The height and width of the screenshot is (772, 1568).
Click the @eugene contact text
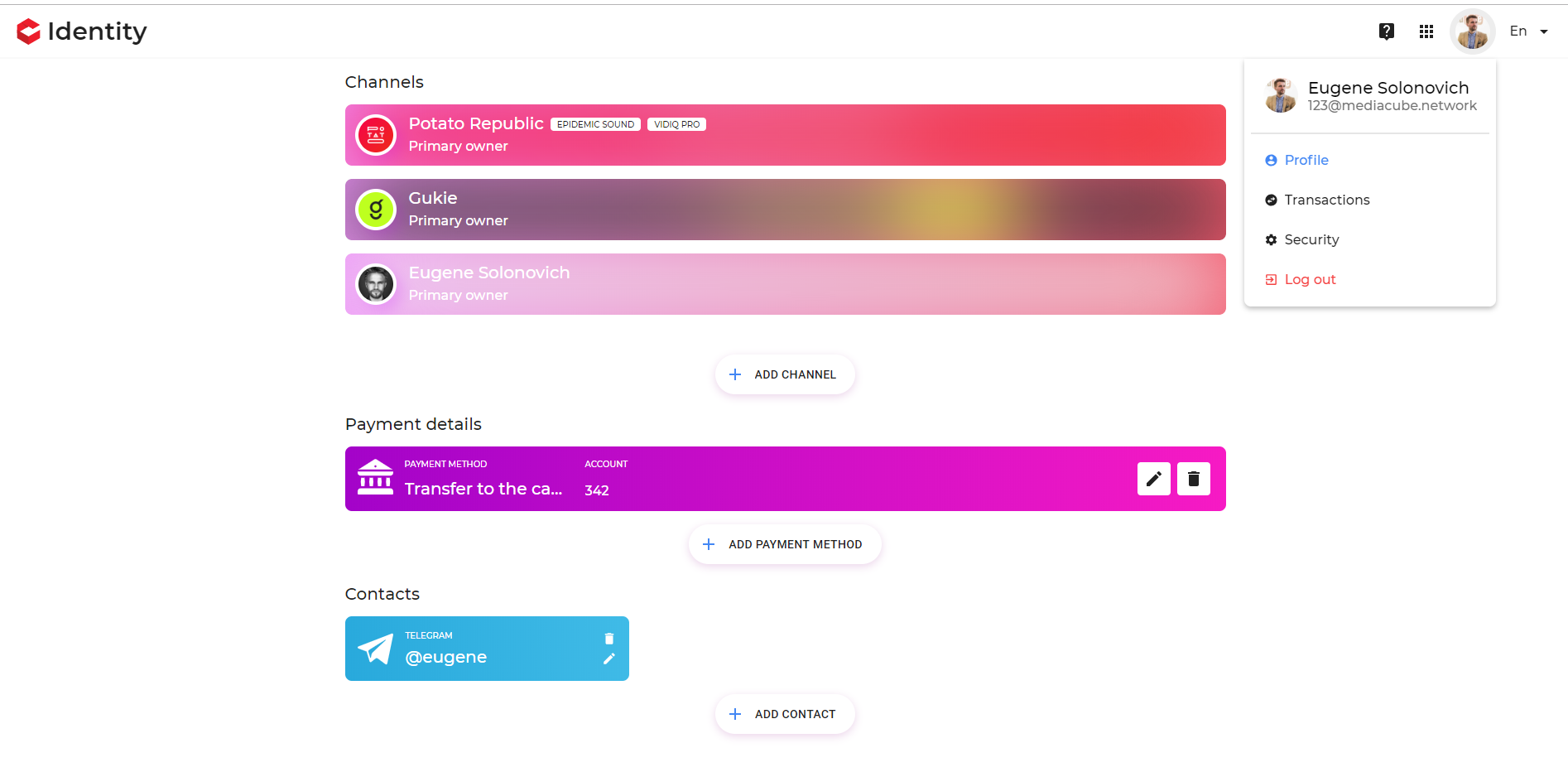coord(445,657)
